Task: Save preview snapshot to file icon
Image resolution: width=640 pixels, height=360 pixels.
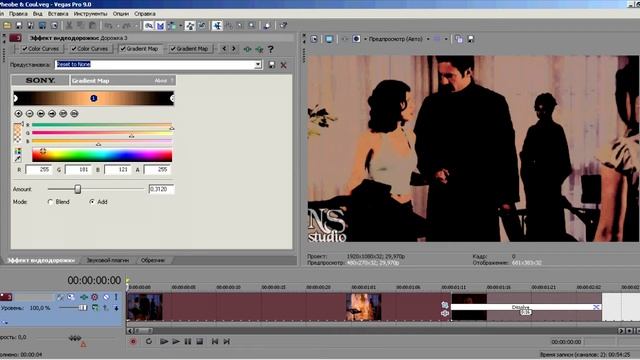Action: coord(471,39)
